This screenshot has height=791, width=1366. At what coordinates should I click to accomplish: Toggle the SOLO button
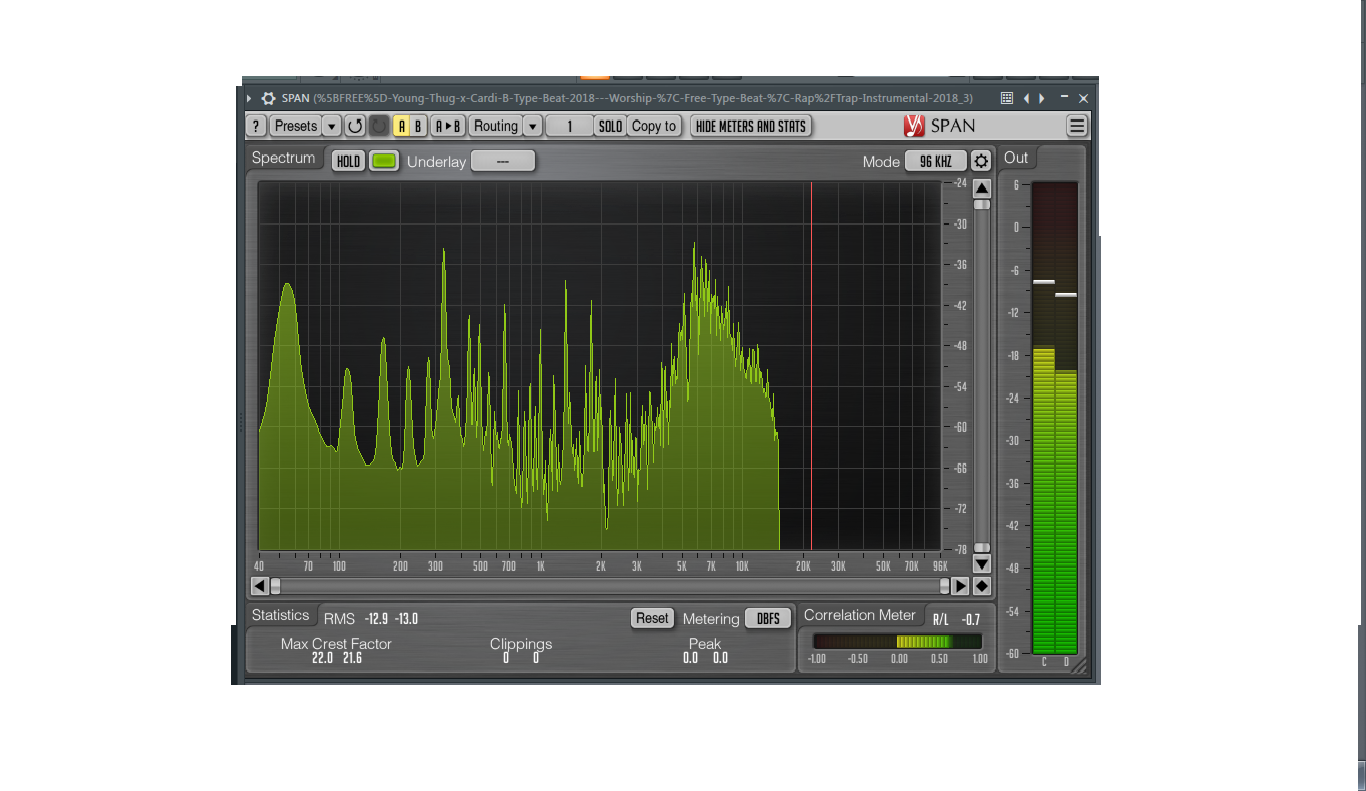click(x=610, y=126)
